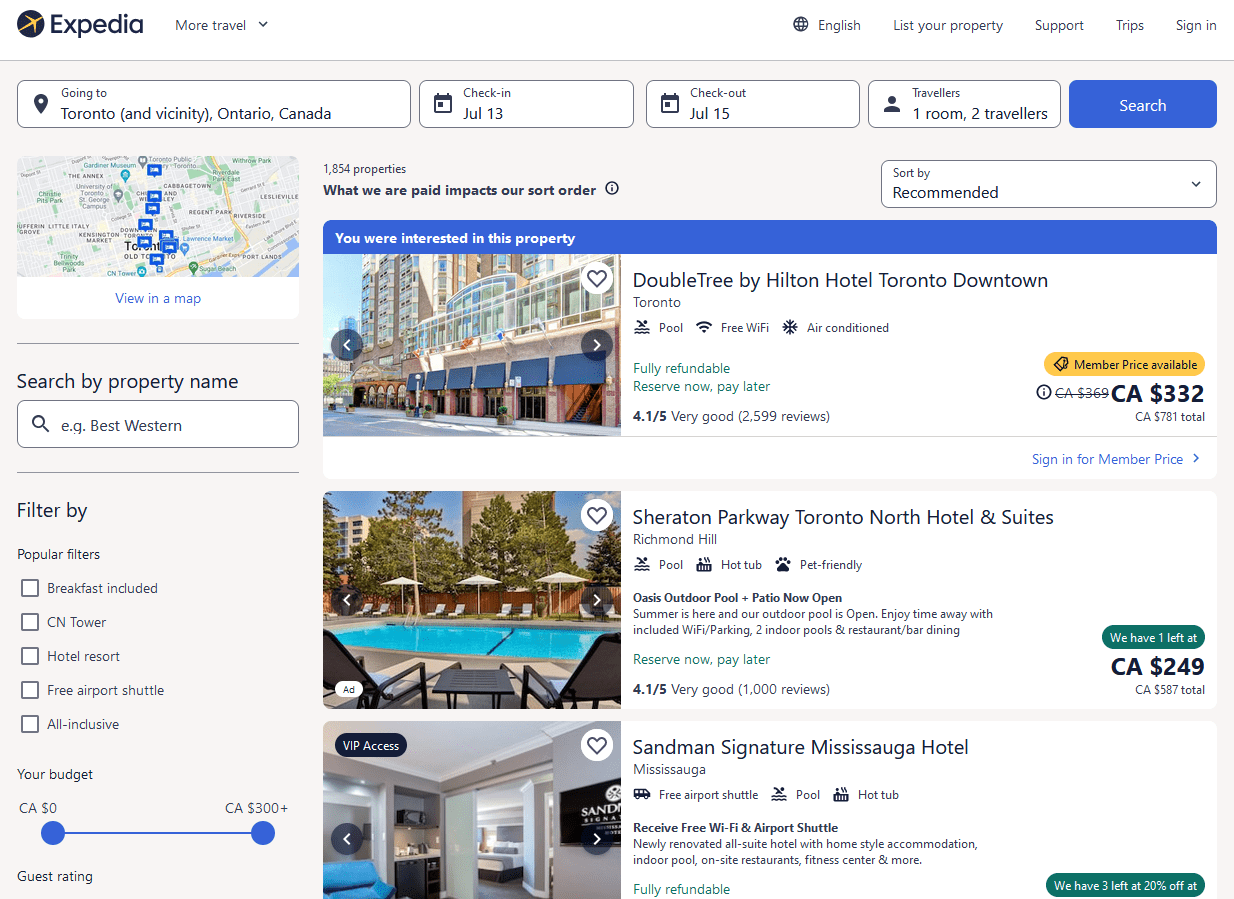Click the location pin icon in Going to
This screenshot has width=1234, height=899.
(40, 104)
